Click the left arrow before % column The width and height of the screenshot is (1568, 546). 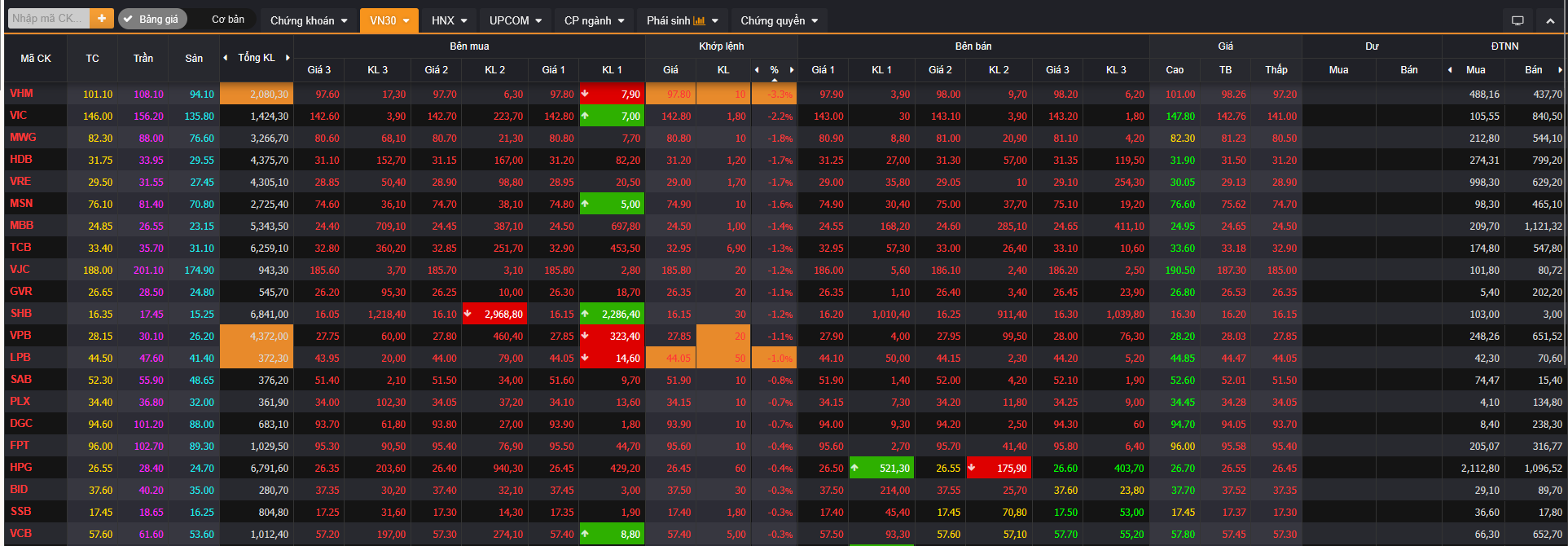(757, 70)
